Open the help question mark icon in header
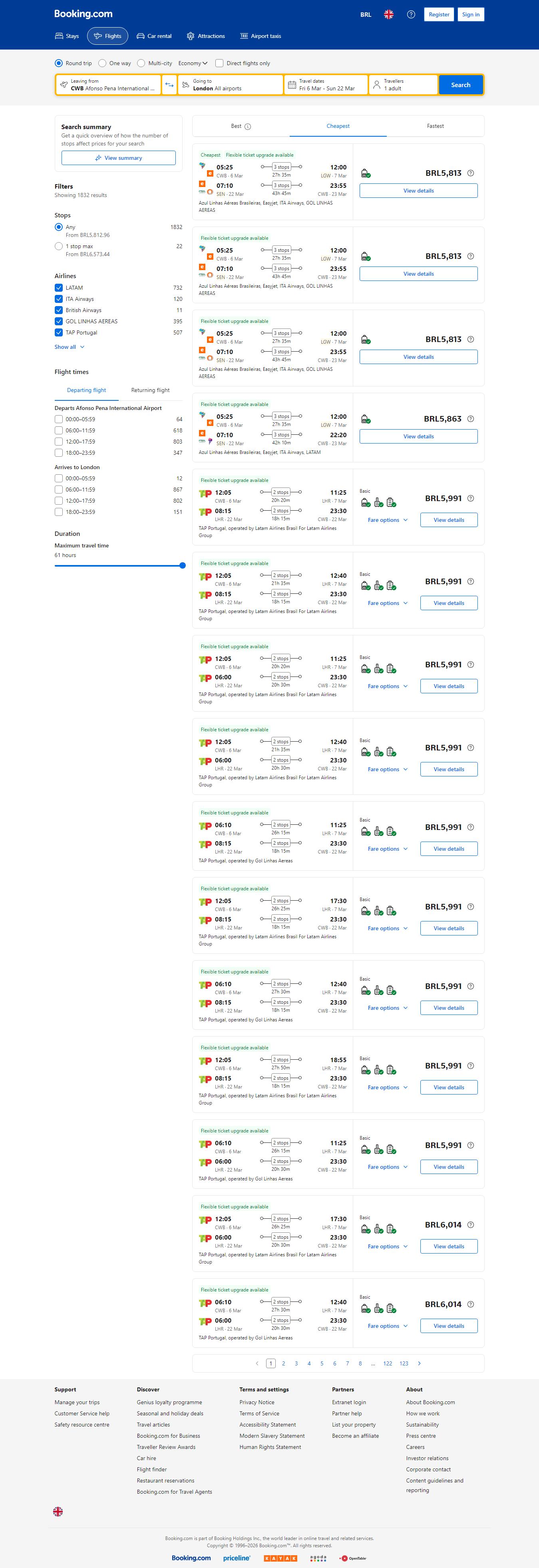 click(411, 15)
